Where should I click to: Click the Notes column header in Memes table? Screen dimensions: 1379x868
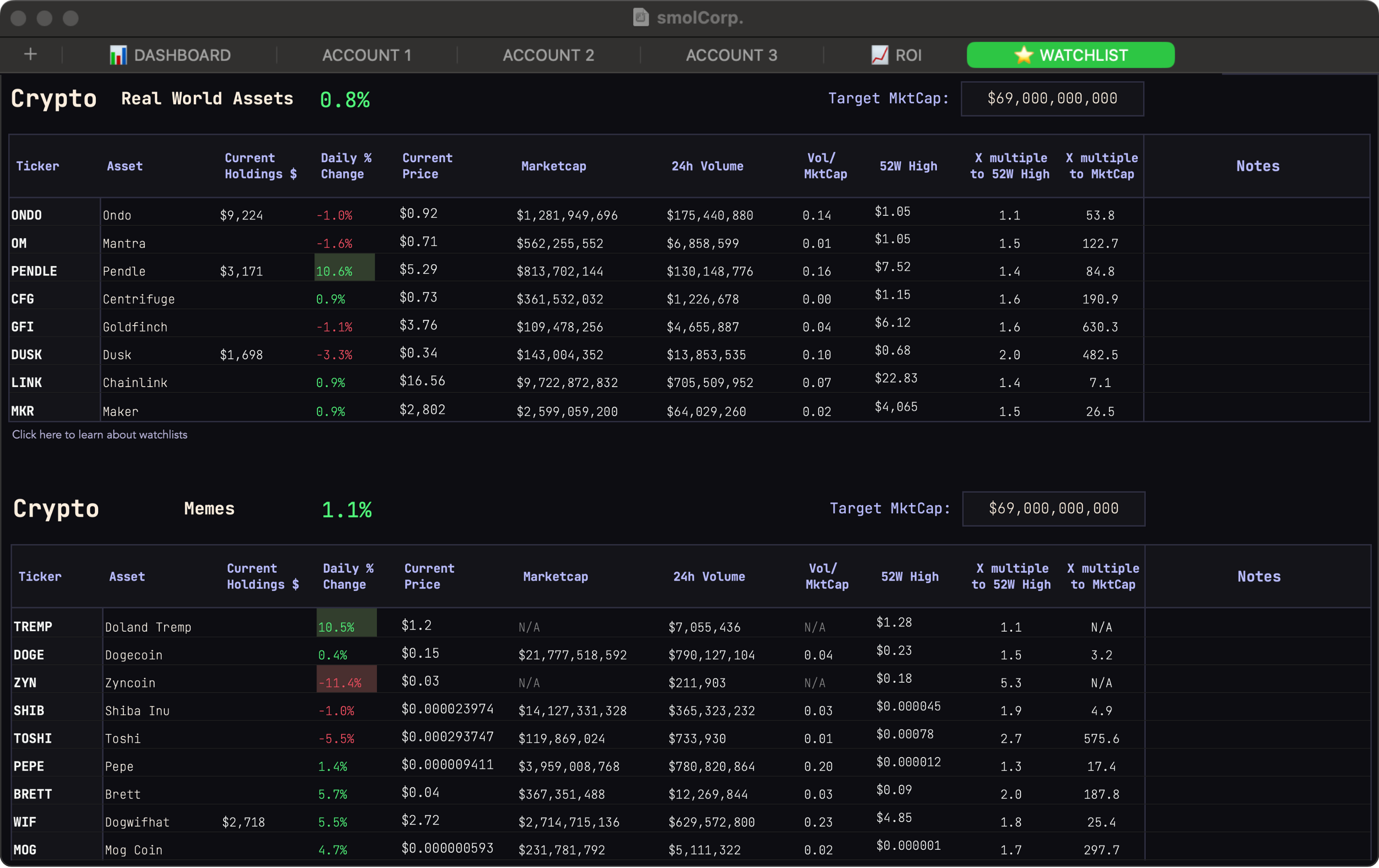coord(1258,577)
